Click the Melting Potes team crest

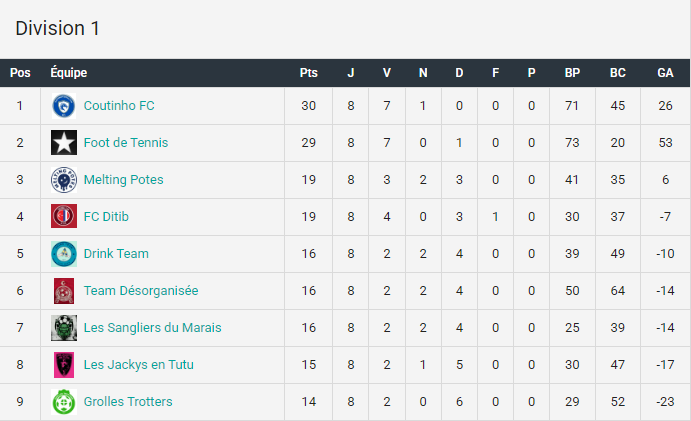[x=64, y=180]
